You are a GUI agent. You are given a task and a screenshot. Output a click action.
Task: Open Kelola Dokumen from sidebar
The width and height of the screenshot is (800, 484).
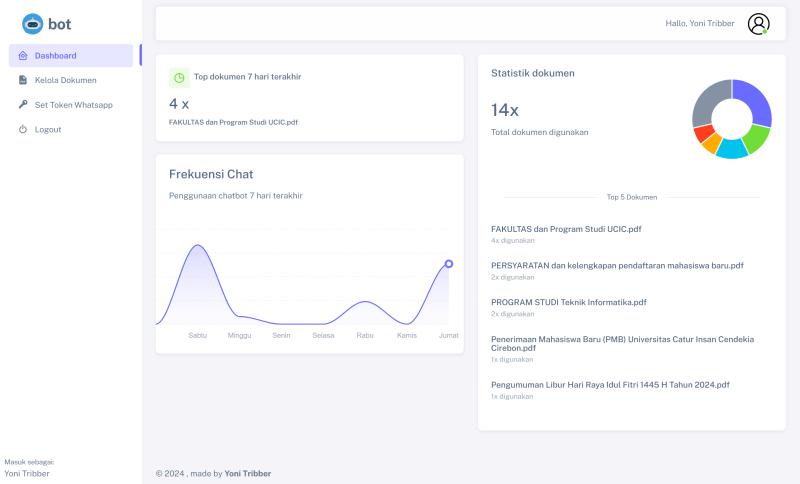pyautogui.click(x=65, y=80)
